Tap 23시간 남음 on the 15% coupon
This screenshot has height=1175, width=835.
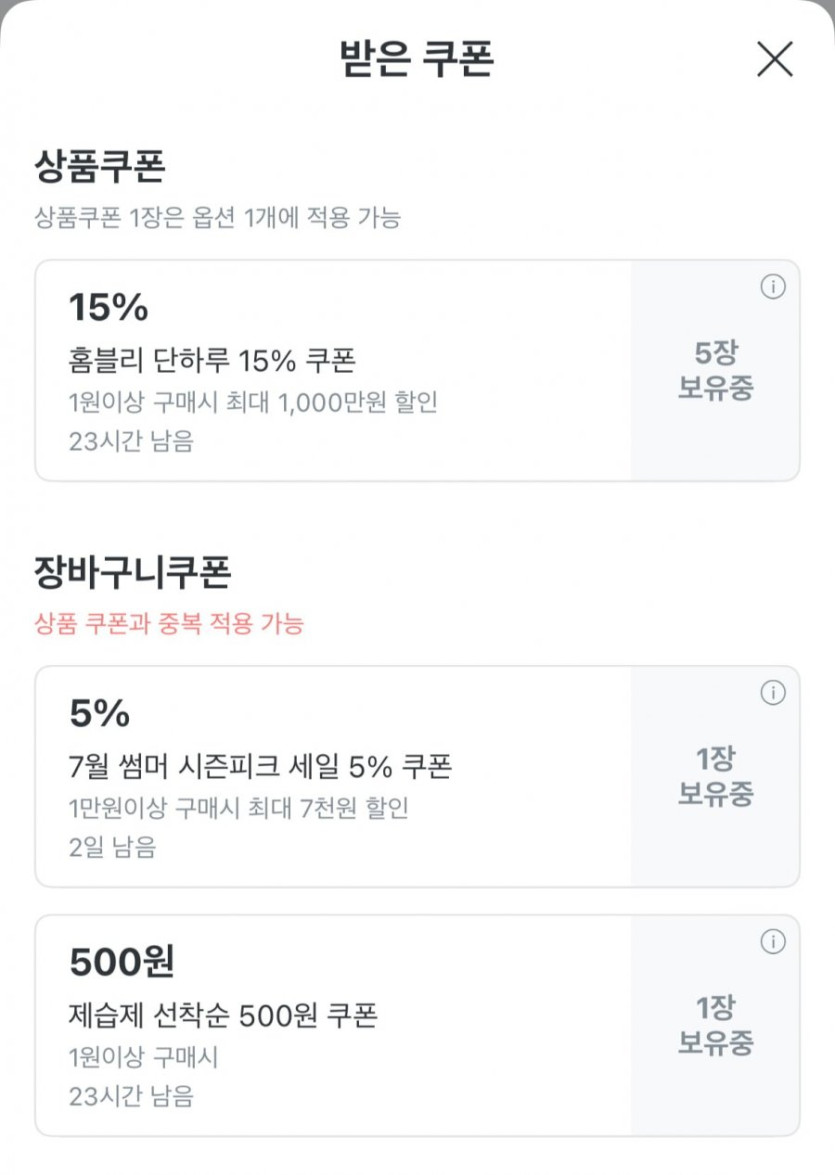[x=131, y=442]
